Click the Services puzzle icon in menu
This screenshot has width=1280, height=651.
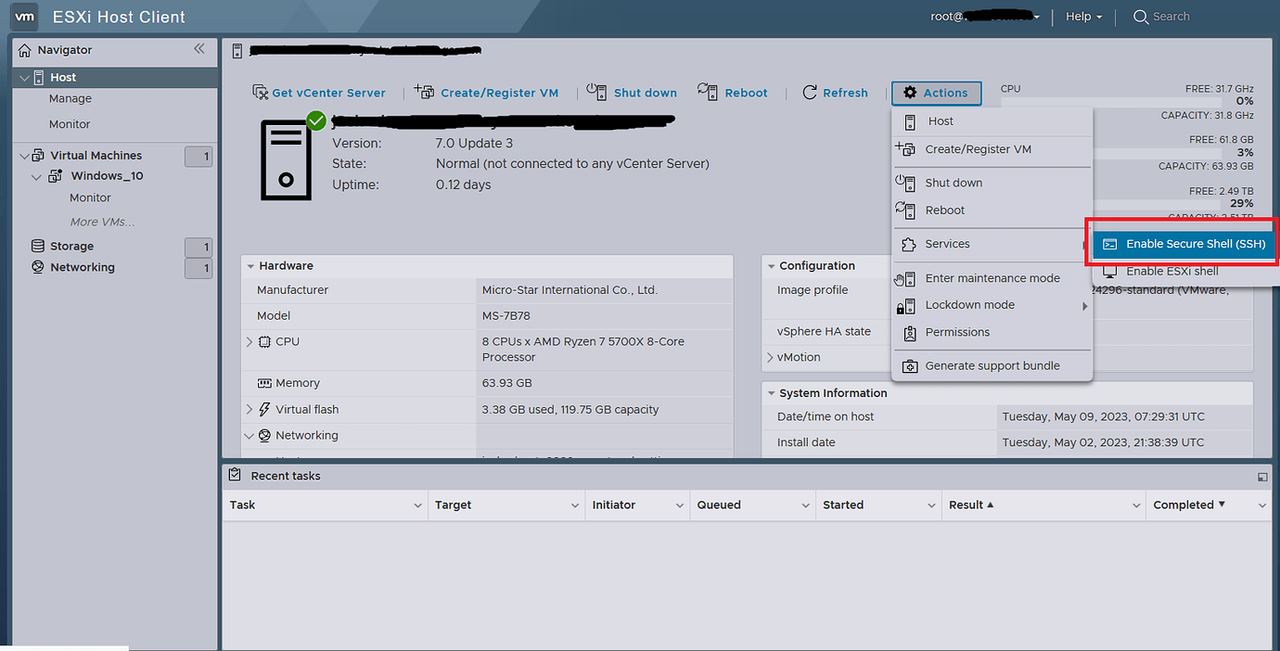click(908, 244)
